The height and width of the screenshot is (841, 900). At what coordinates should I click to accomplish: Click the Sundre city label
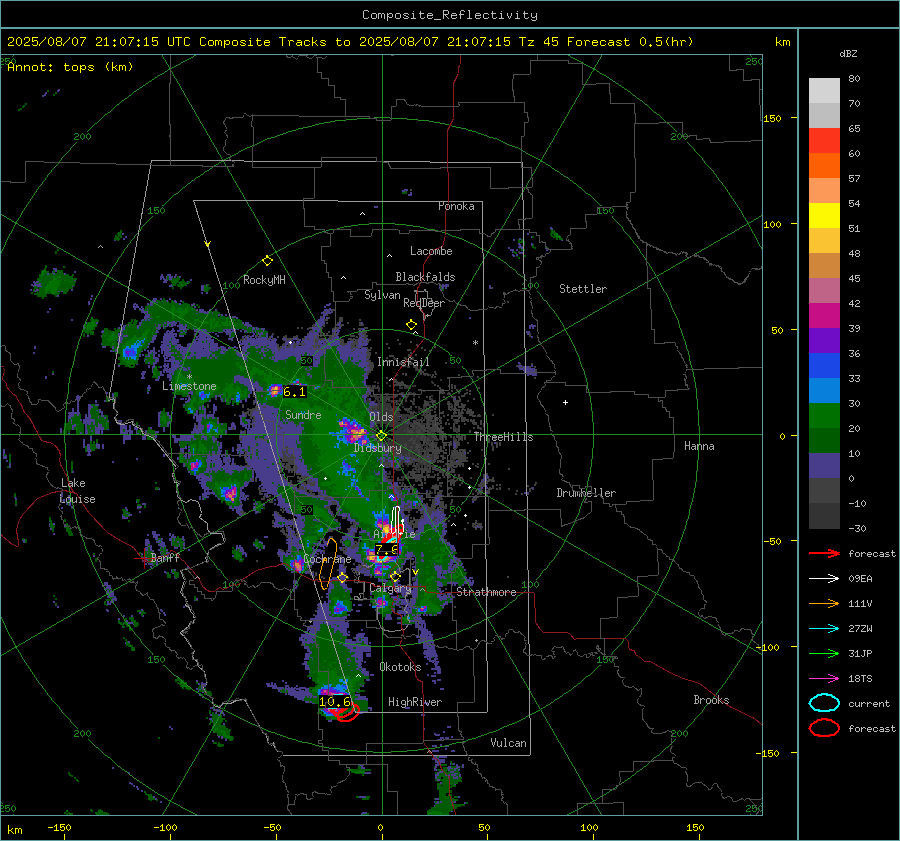click(x=303, y=415)
